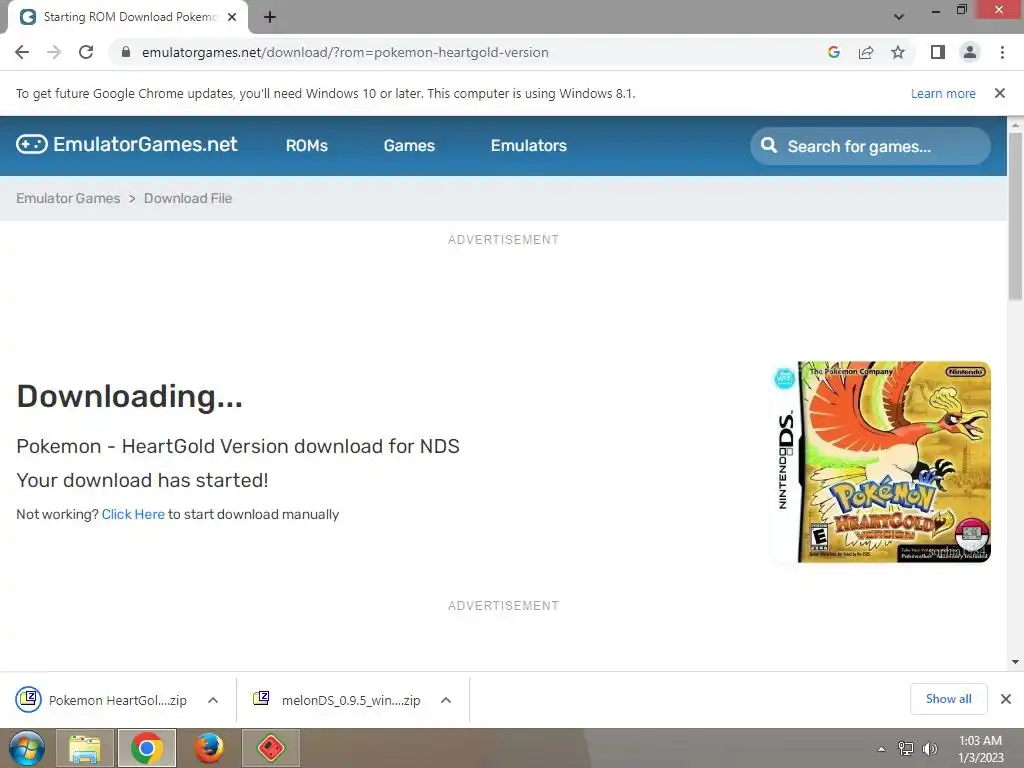
Task: Bookmark this tab with star icon
Action: point(898,52)
